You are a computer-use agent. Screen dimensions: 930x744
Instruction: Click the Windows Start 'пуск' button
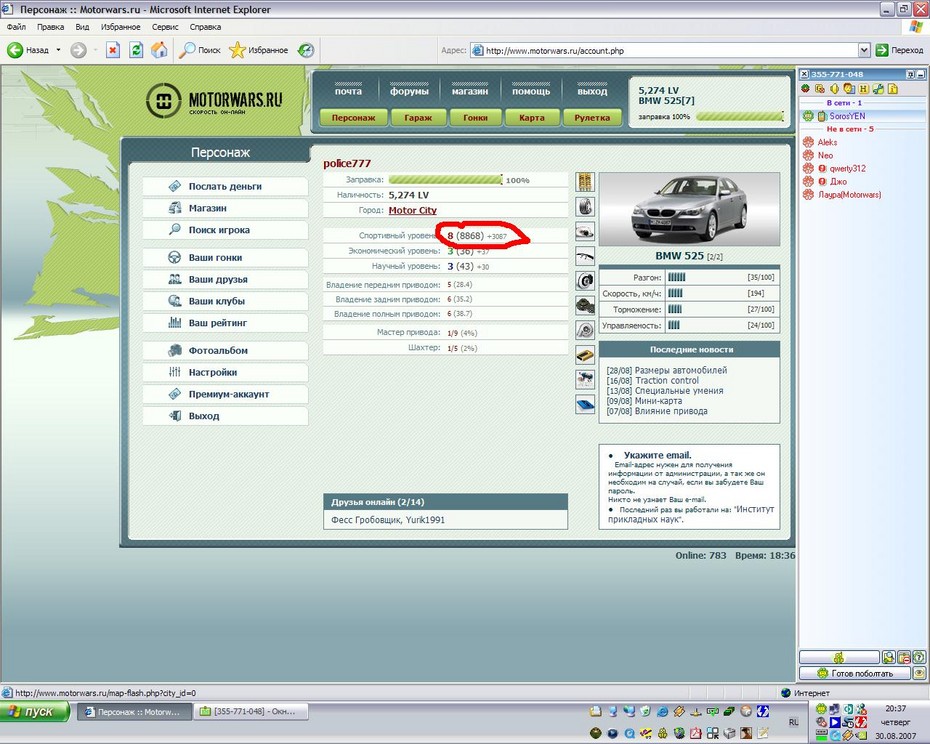(35, 711)
